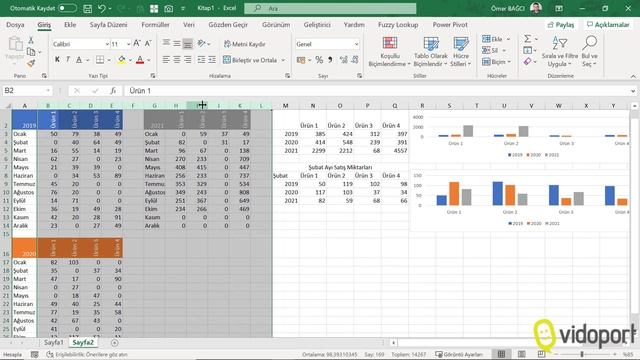
Task: Apply the red font color
Action: [x=140, y=60]
